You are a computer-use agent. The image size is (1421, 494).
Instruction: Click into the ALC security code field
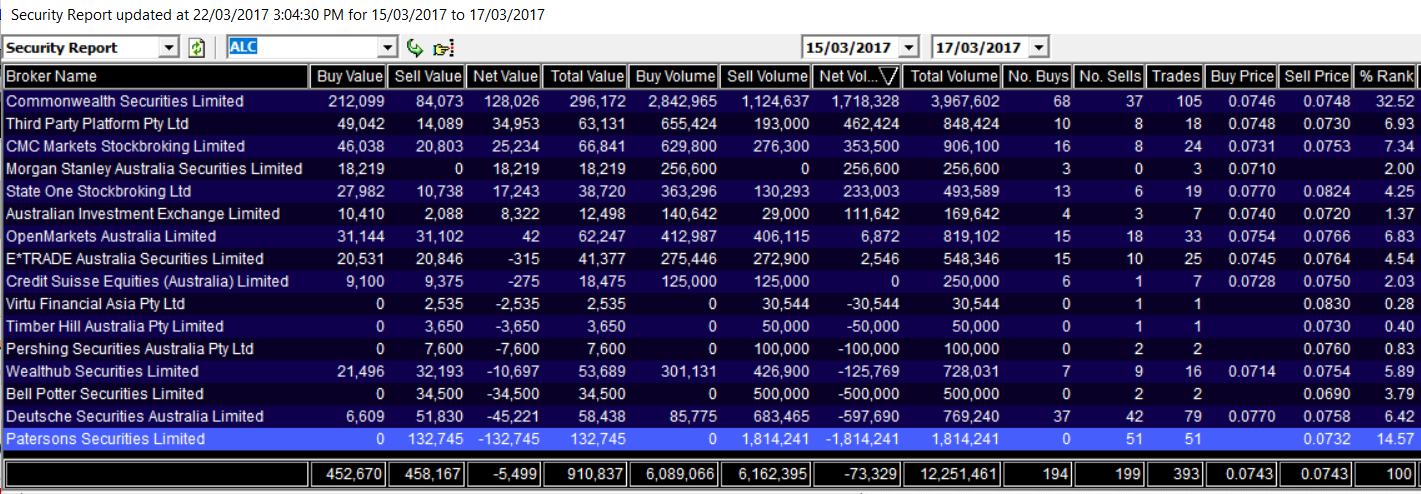click(303, 48)
